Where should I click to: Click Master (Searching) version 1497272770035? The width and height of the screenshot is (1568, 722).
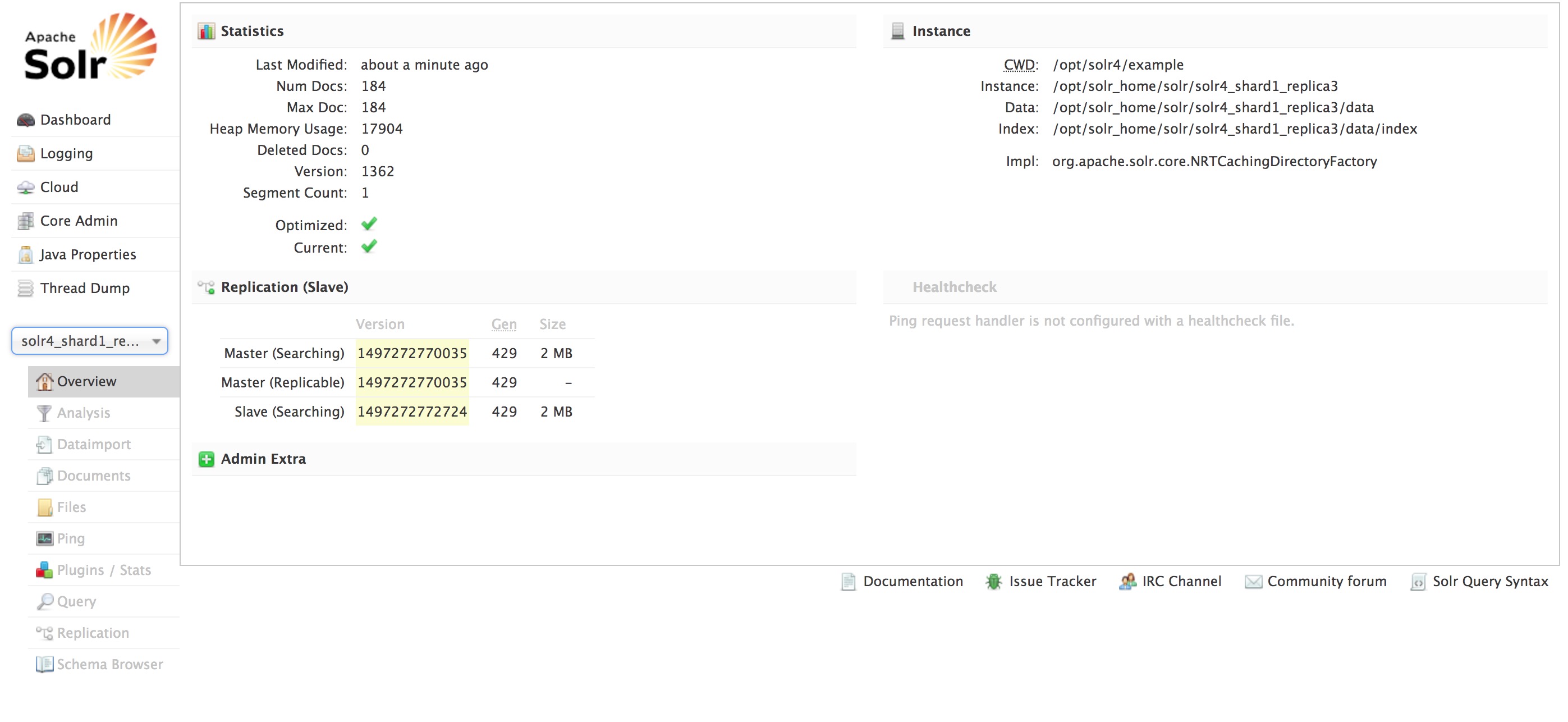412,354
